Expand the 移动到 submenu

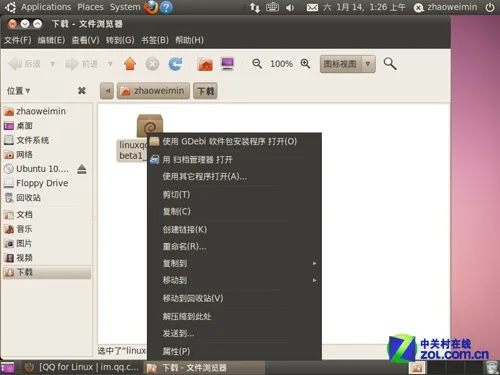click(234, 280)
